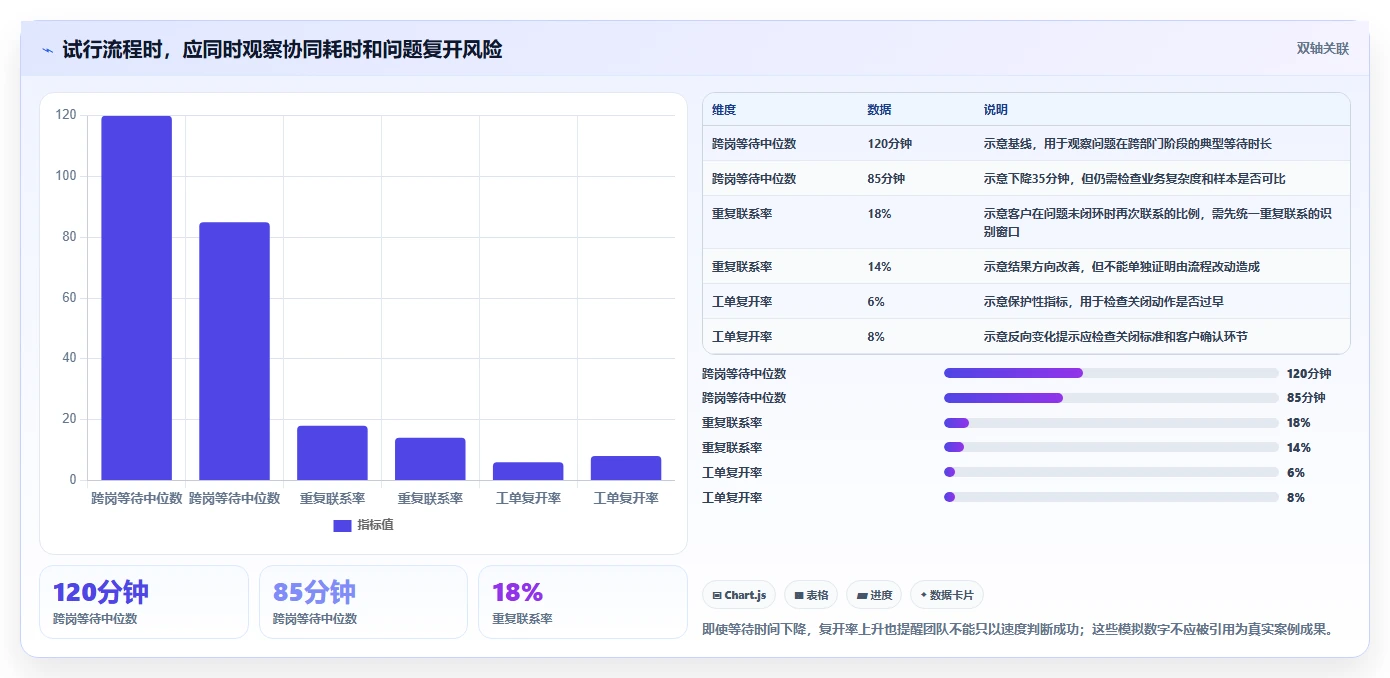Click the 维度 table column header

[724, 110]
